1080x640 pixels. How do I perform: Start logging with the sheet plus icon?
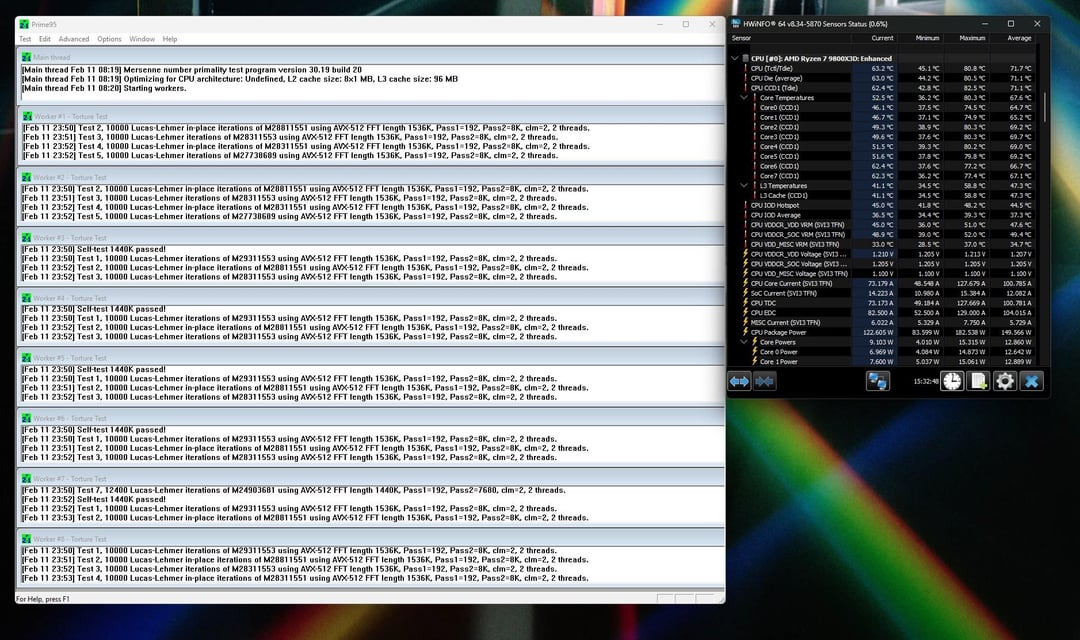(978, 381)
